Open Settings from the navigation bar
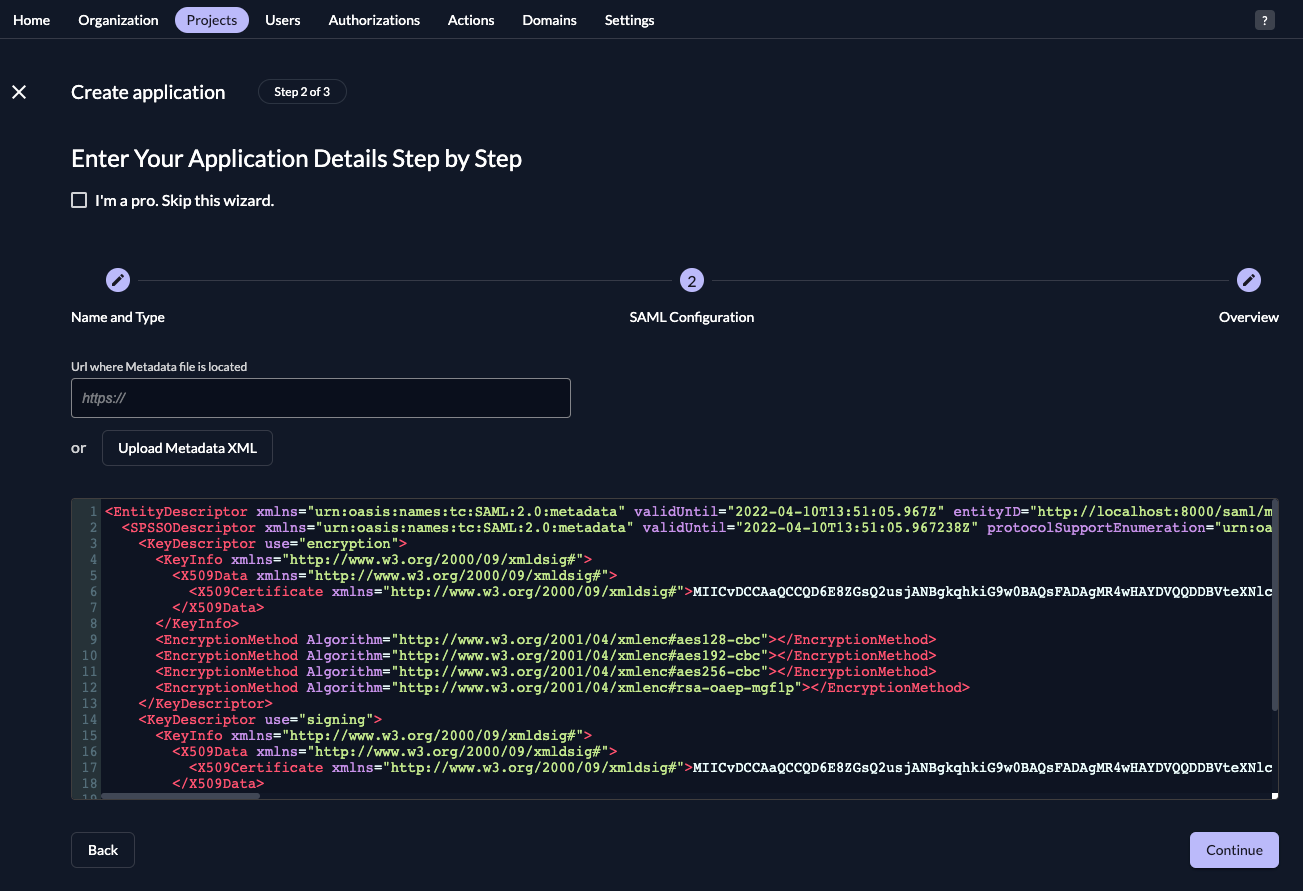 point(629,19)
